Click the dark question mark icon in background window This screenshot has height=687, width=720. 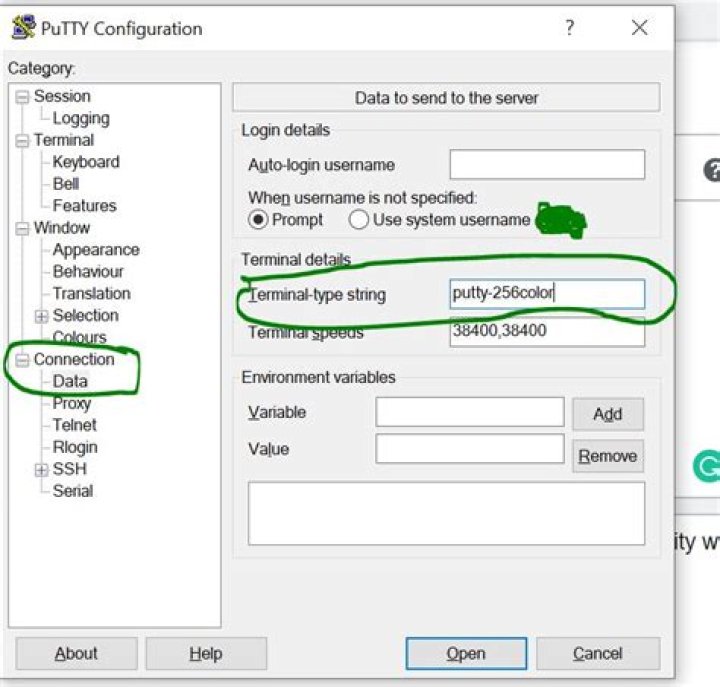(x=712, y=170)
